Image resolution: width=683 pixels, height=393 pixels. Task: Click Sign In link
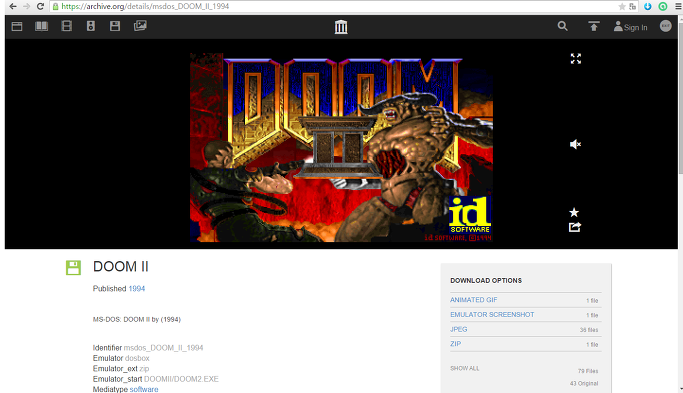(630, 27)
